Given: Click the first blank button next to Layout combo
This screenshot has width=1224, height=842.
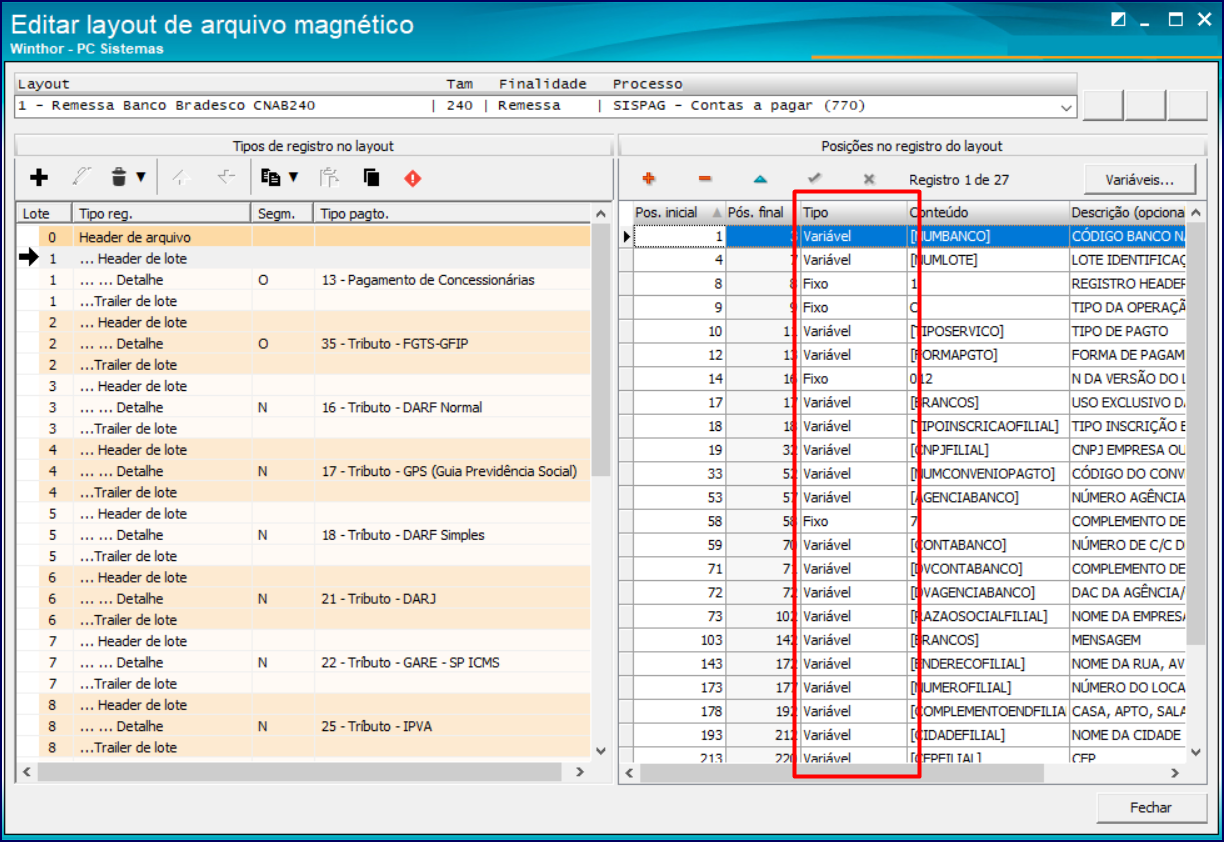Looking at the screenshot, I should (x=1104, y=106).
